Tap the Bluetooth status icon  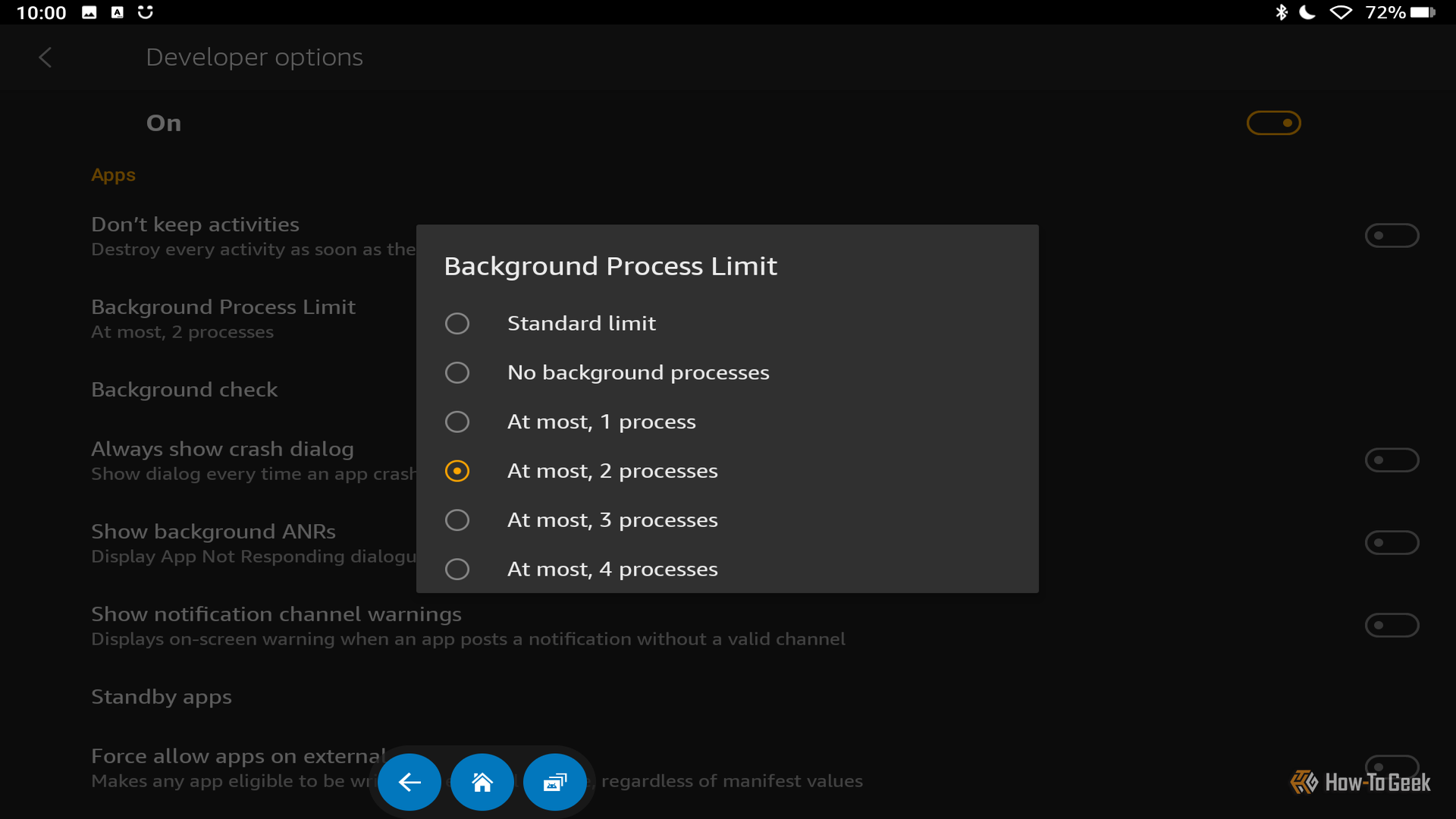tap(1282, 12)
